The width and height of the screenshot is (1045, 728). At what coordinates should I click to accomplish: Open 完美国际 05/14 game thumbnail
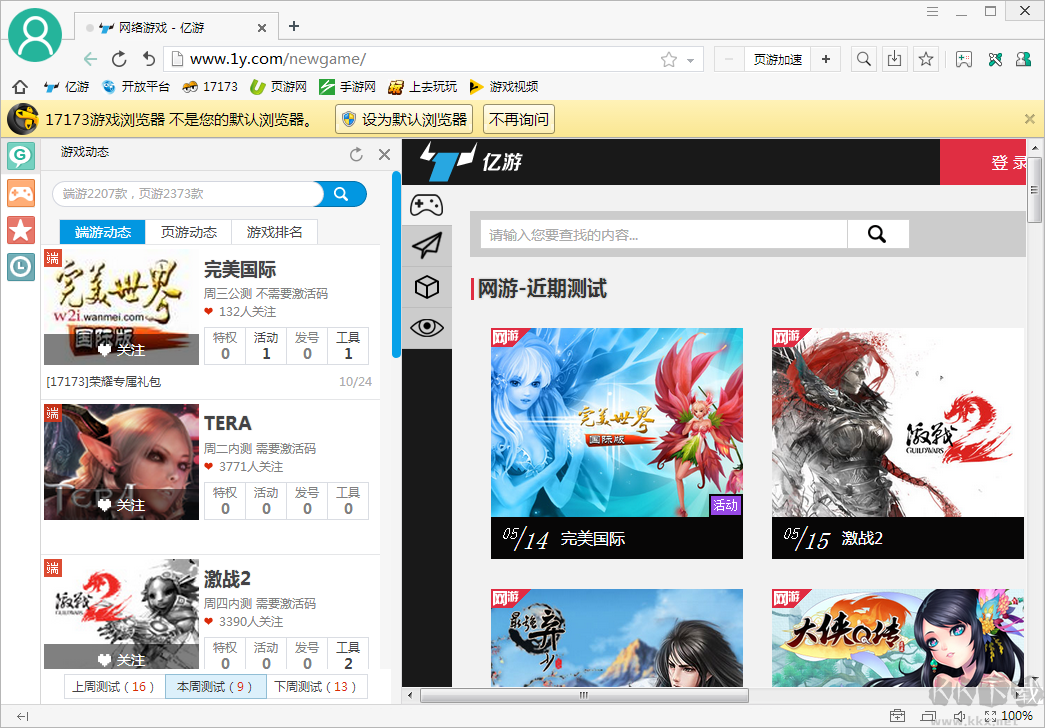(616, 443)
